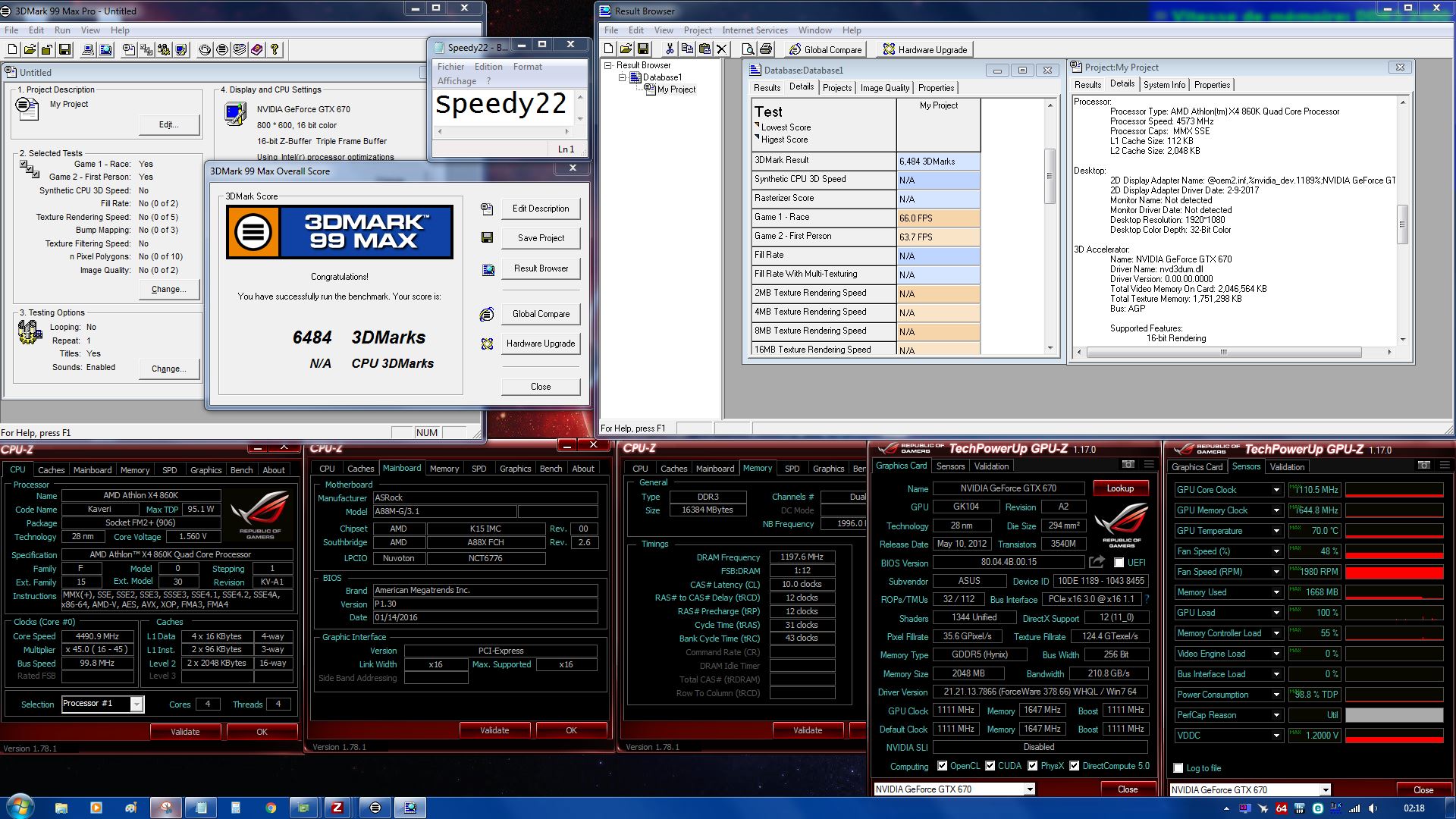Click Cut scissors icon in Result Browser toolbar
Image resolution: width=1456 pixels, height=819 pixels.
(670, 49)
